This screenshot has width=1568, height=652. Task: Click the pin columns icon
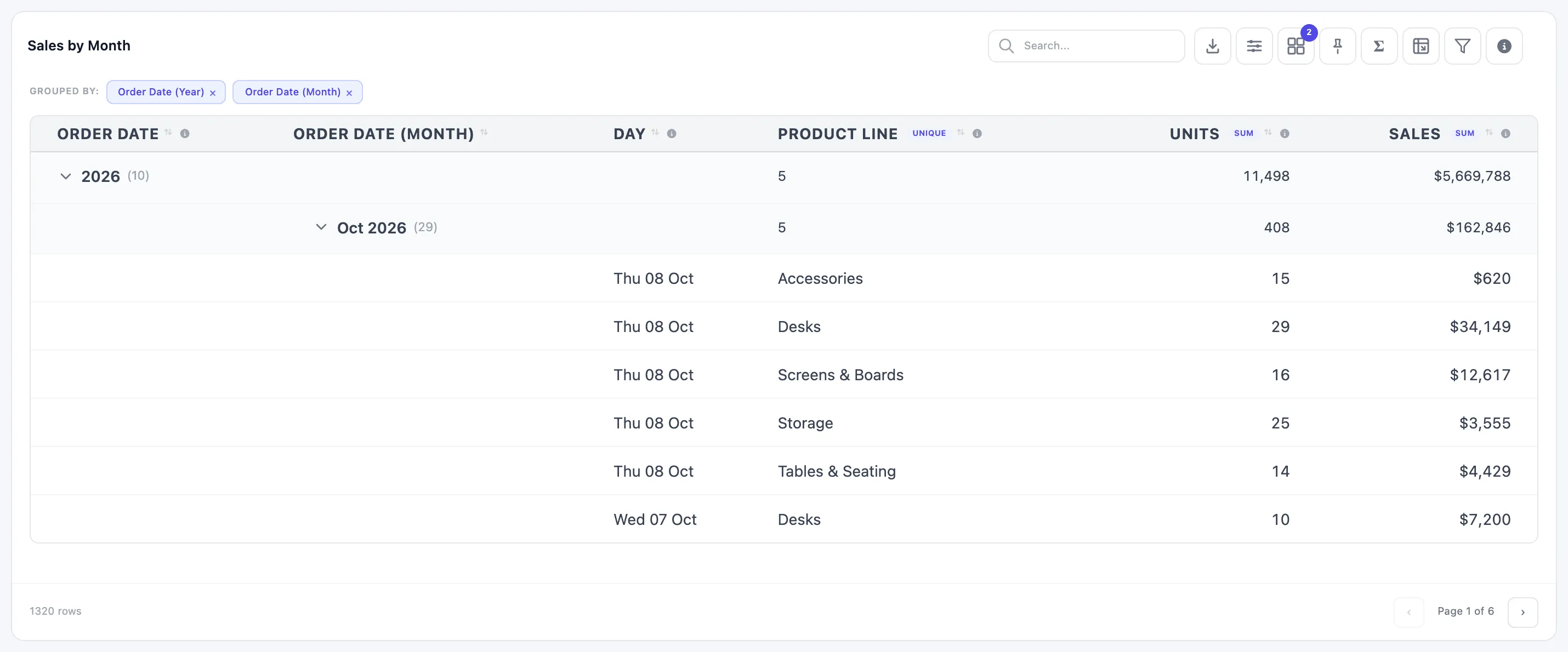coord(1337,46)
